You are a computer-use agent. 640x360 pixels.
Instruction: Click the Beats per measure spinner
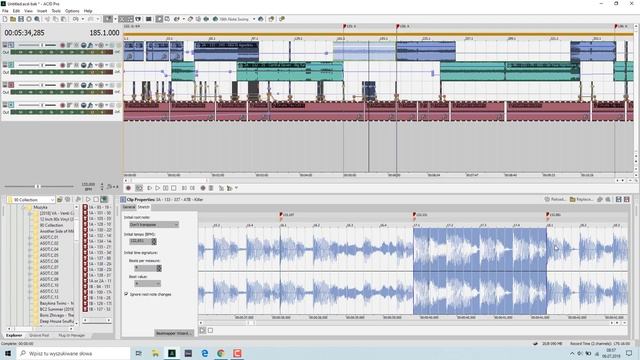[x=159, y=268]
